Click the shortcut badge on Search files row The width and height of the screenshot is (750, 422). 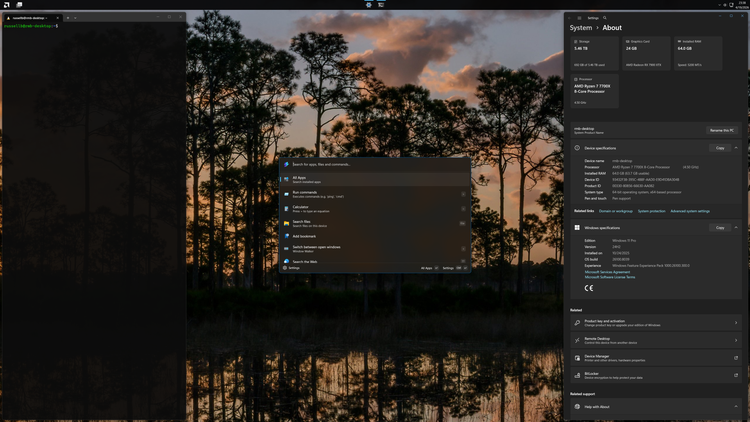coord(462,223)
